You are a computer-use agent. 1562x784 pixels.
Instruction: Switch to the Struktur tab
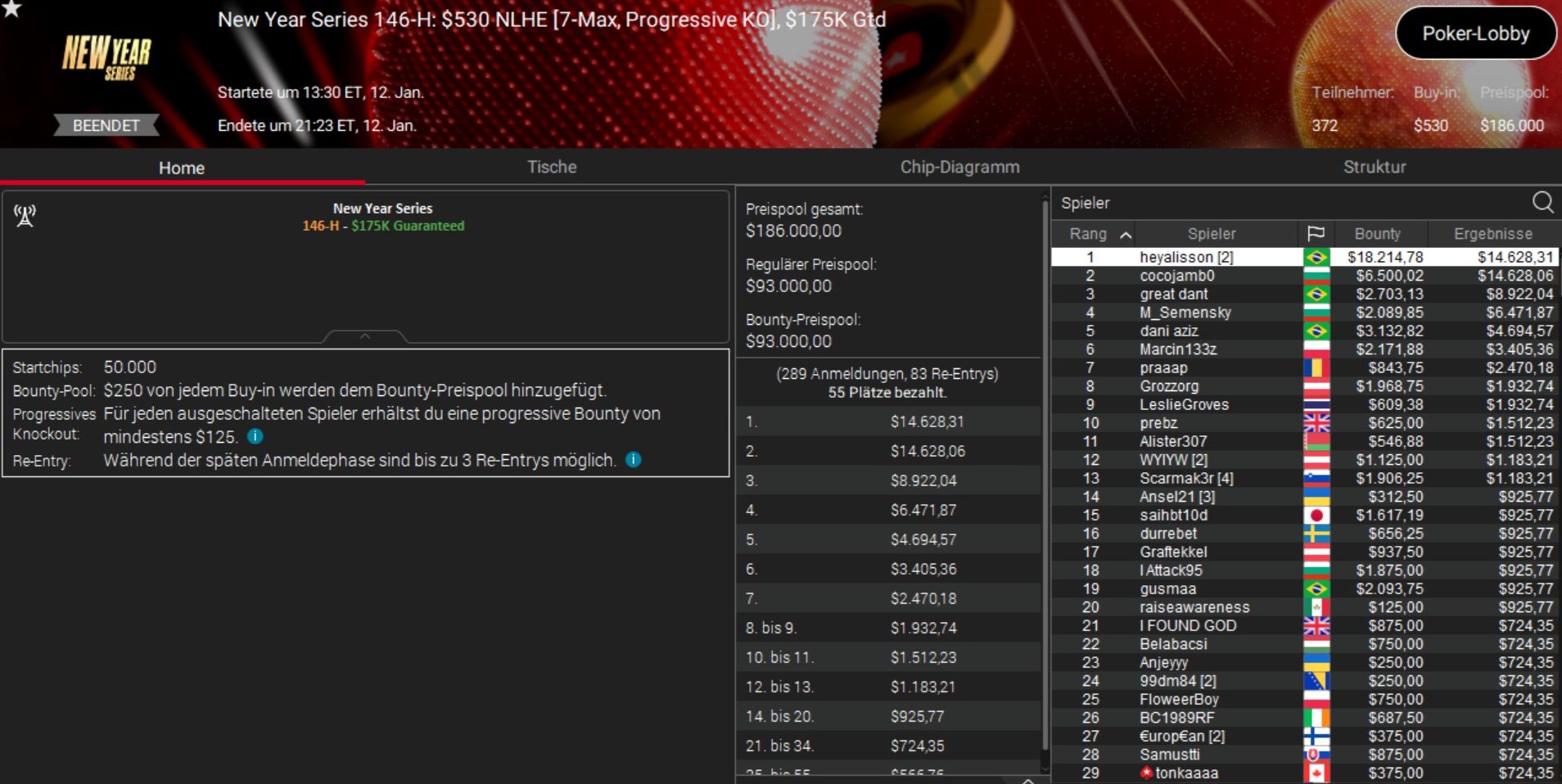pos(1374,167)
